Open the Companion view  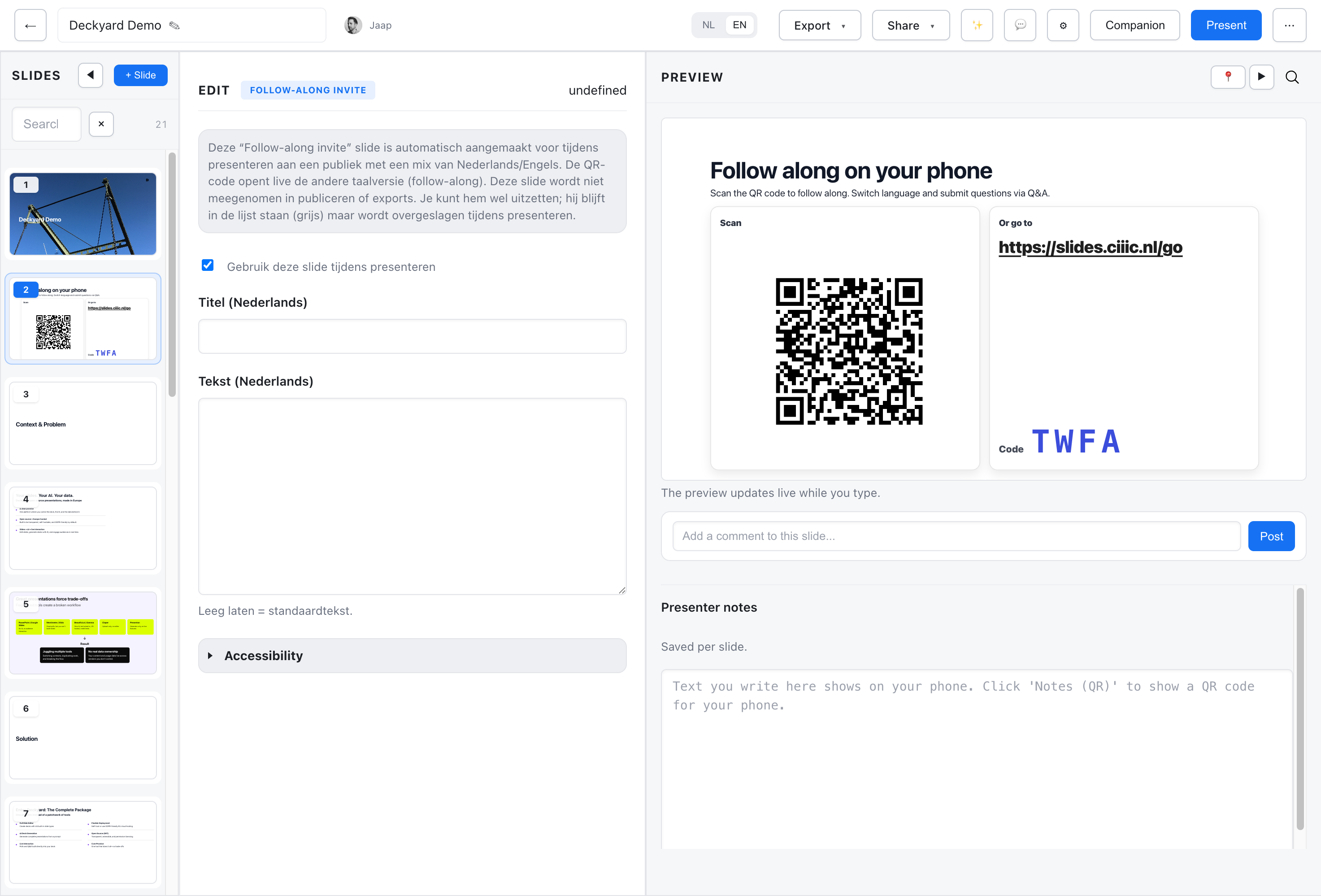[1134, 26]
